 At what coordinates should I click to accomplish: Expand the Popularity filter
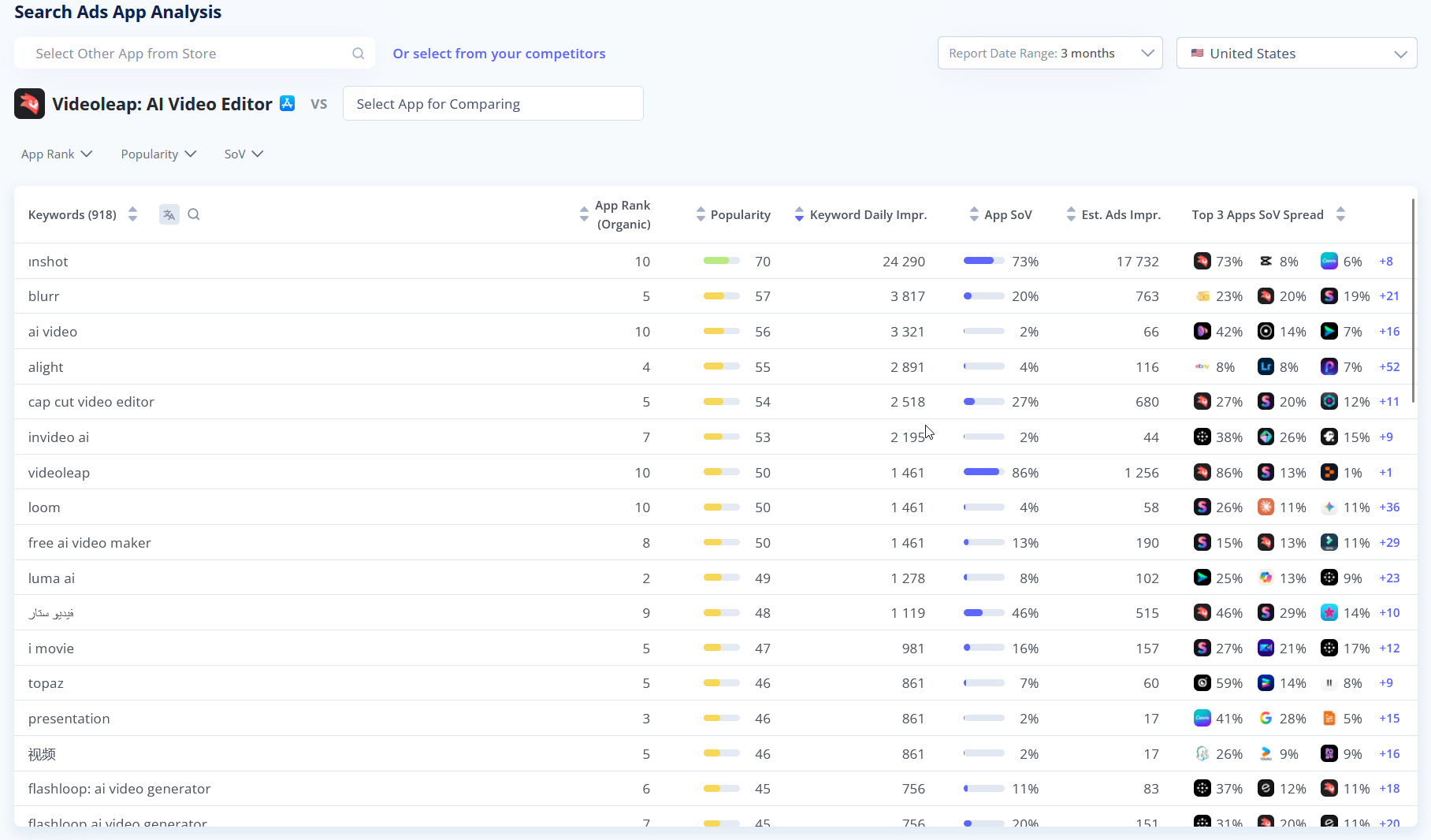point(158,154)
